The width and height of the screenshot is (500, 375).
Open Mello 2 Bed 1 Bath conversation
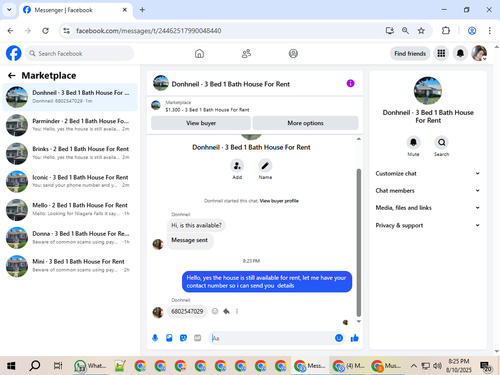tap(70, 209)
